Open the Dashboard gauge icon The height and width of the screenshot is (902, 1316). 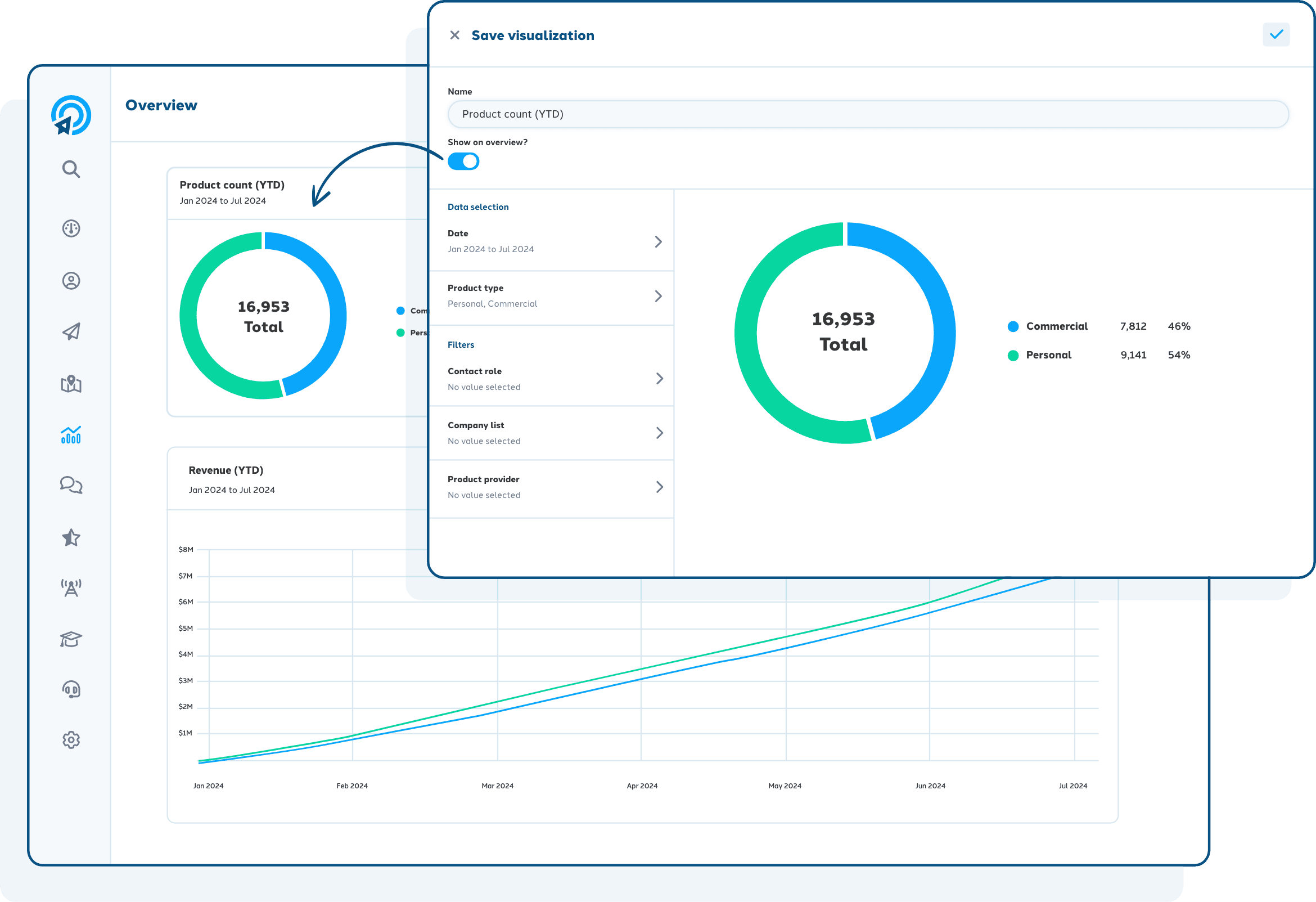pos(71,228)
